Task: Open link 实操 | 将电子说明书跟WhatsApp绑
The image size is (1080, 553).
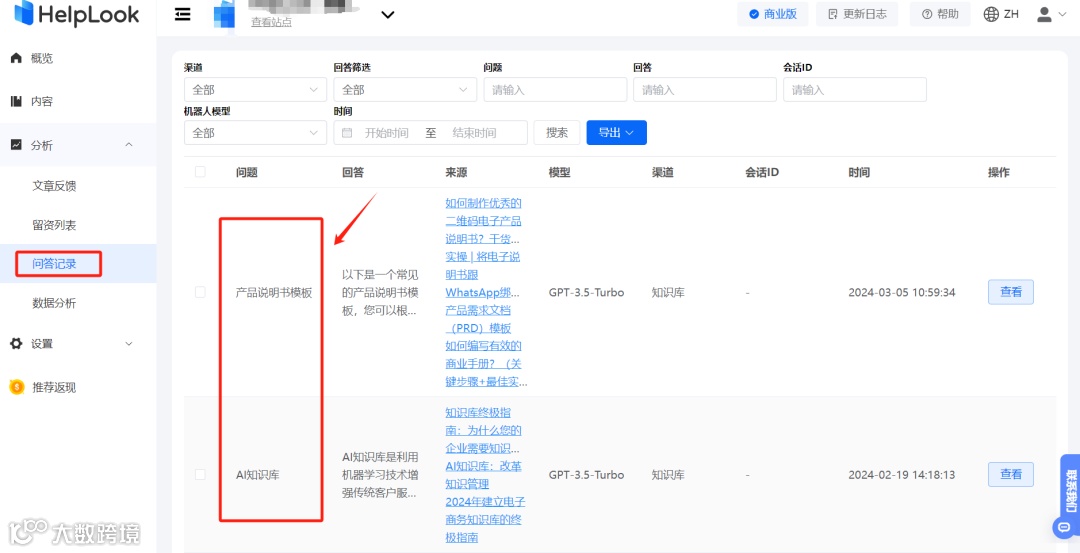Action: 482,274
